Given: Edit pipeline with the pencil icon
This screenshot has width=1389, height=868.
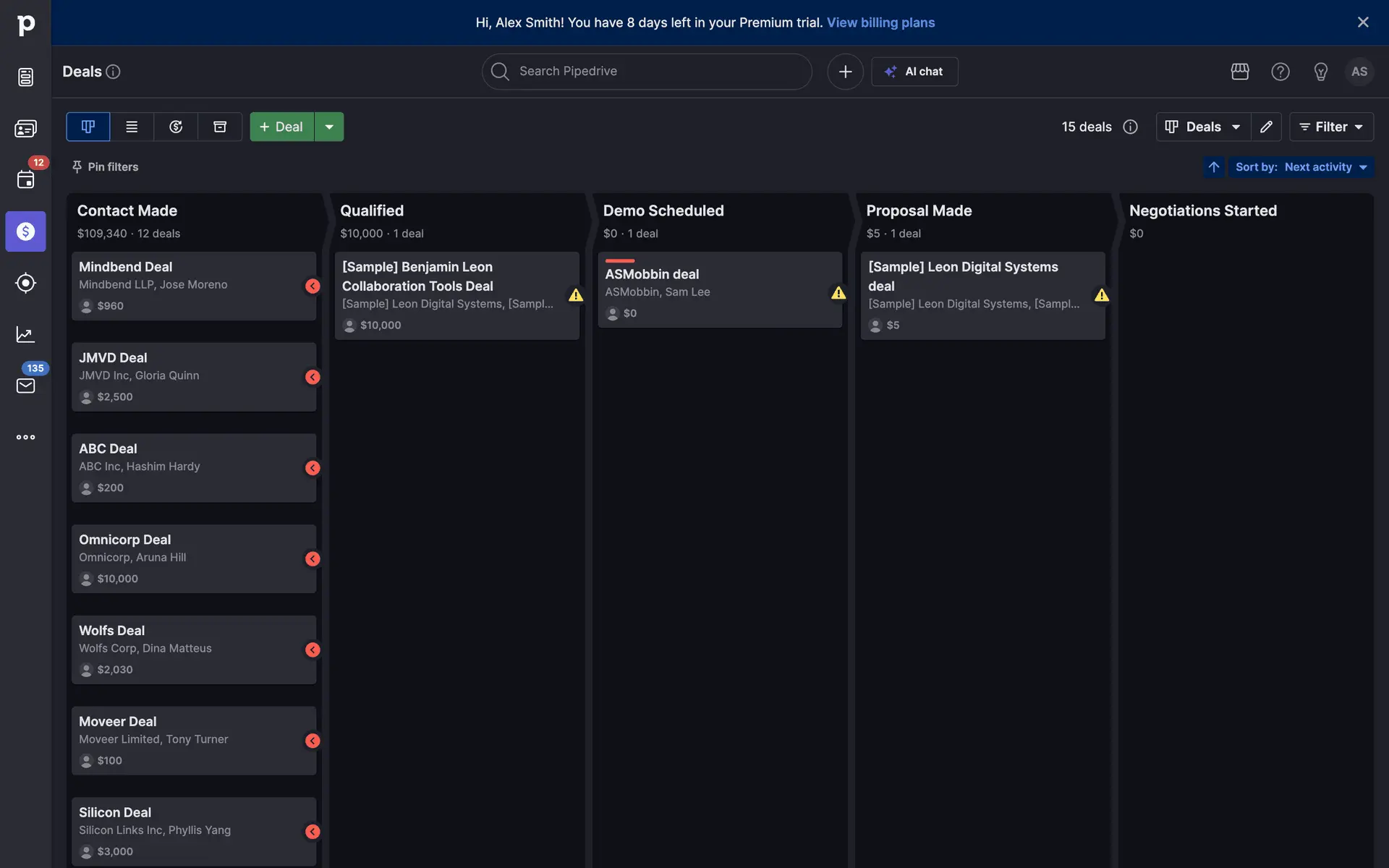Looking at the screenshot, I should click(1266, 127).
